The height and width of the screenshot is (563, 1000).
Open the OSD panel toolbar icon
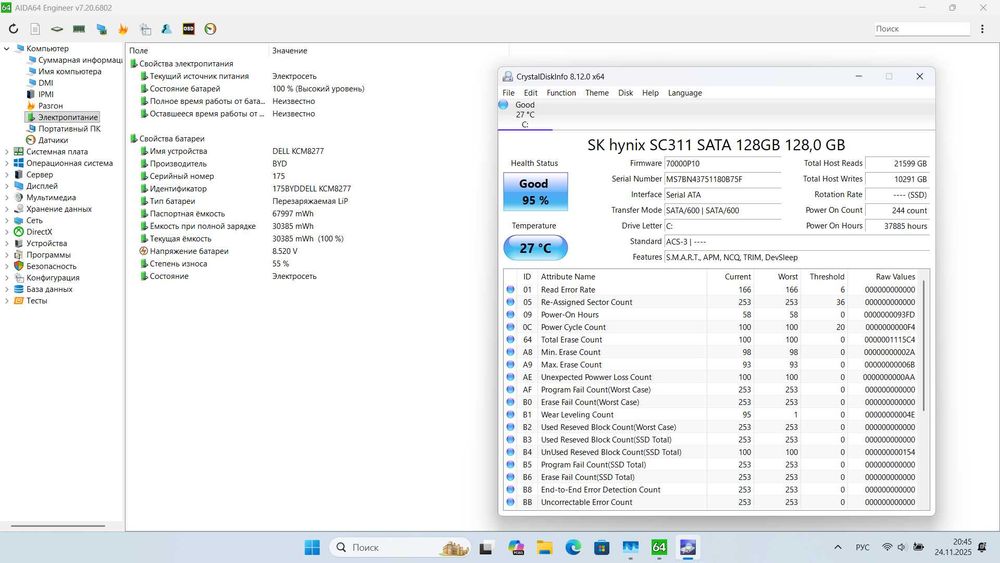[188, 29]
